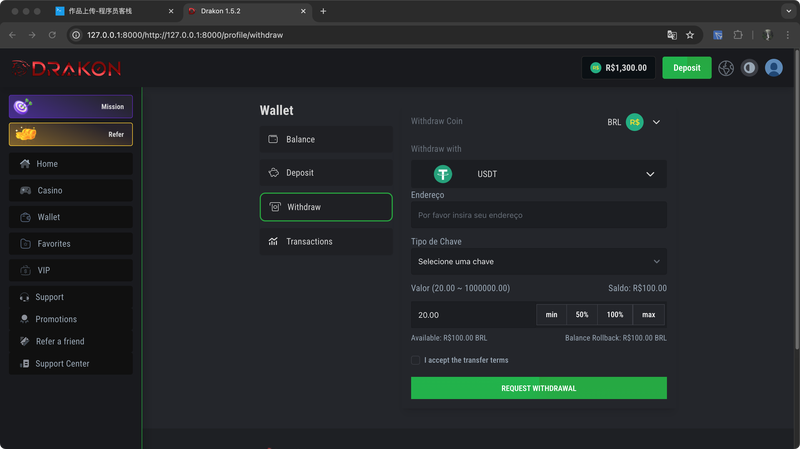800x449 pixels.
Task: Click the language globe icon in header
Action: 726,68
